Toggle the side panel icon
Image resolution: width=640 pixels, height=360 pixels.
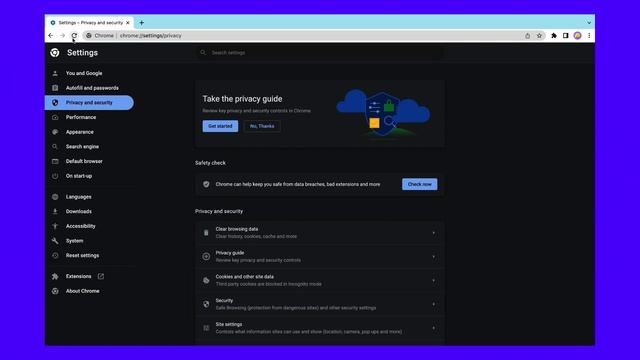565,36
